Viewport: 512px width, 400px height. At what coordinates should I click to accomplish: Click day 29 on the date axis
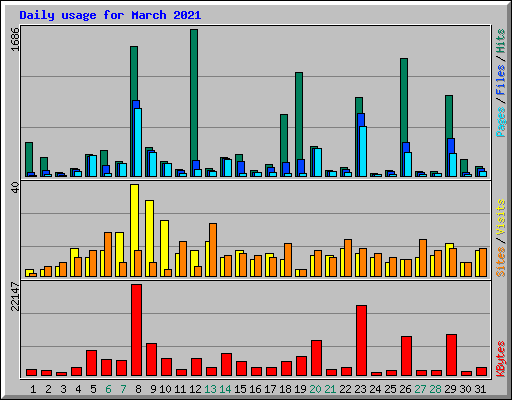click(x=450, y=389)
